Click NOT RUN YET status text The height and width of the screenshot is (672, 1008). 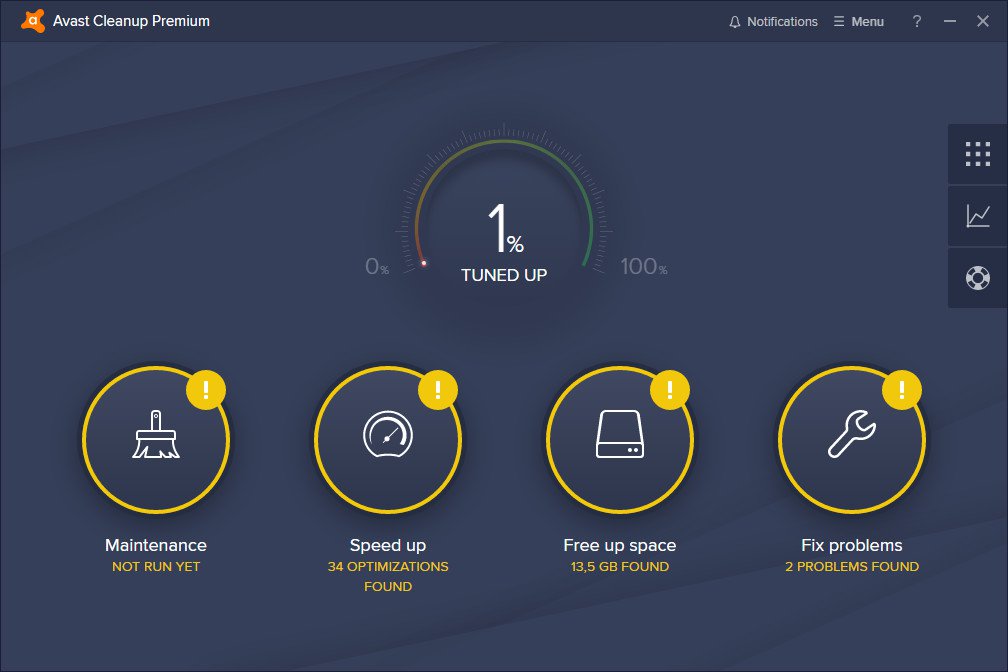156,567
